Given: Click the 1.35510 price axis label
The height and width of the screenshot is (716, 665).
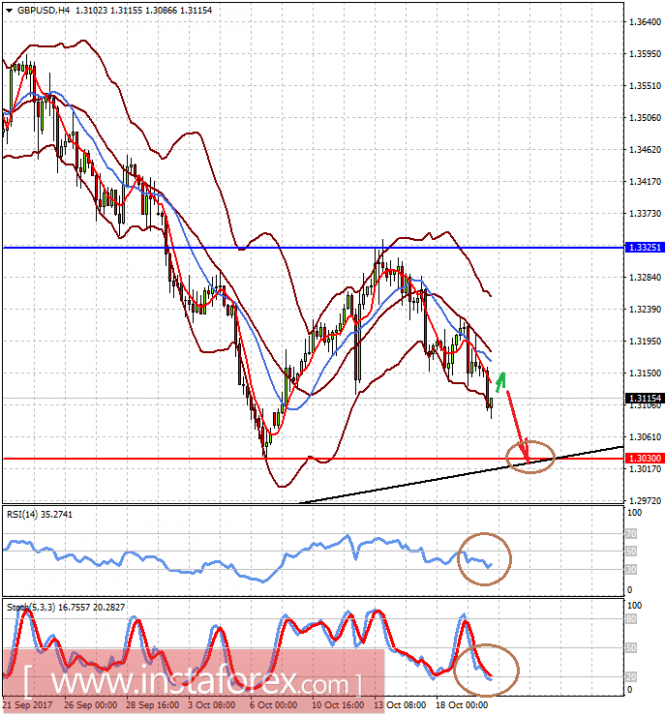Looking at the screenshot, I should click(x=644, y=86).
